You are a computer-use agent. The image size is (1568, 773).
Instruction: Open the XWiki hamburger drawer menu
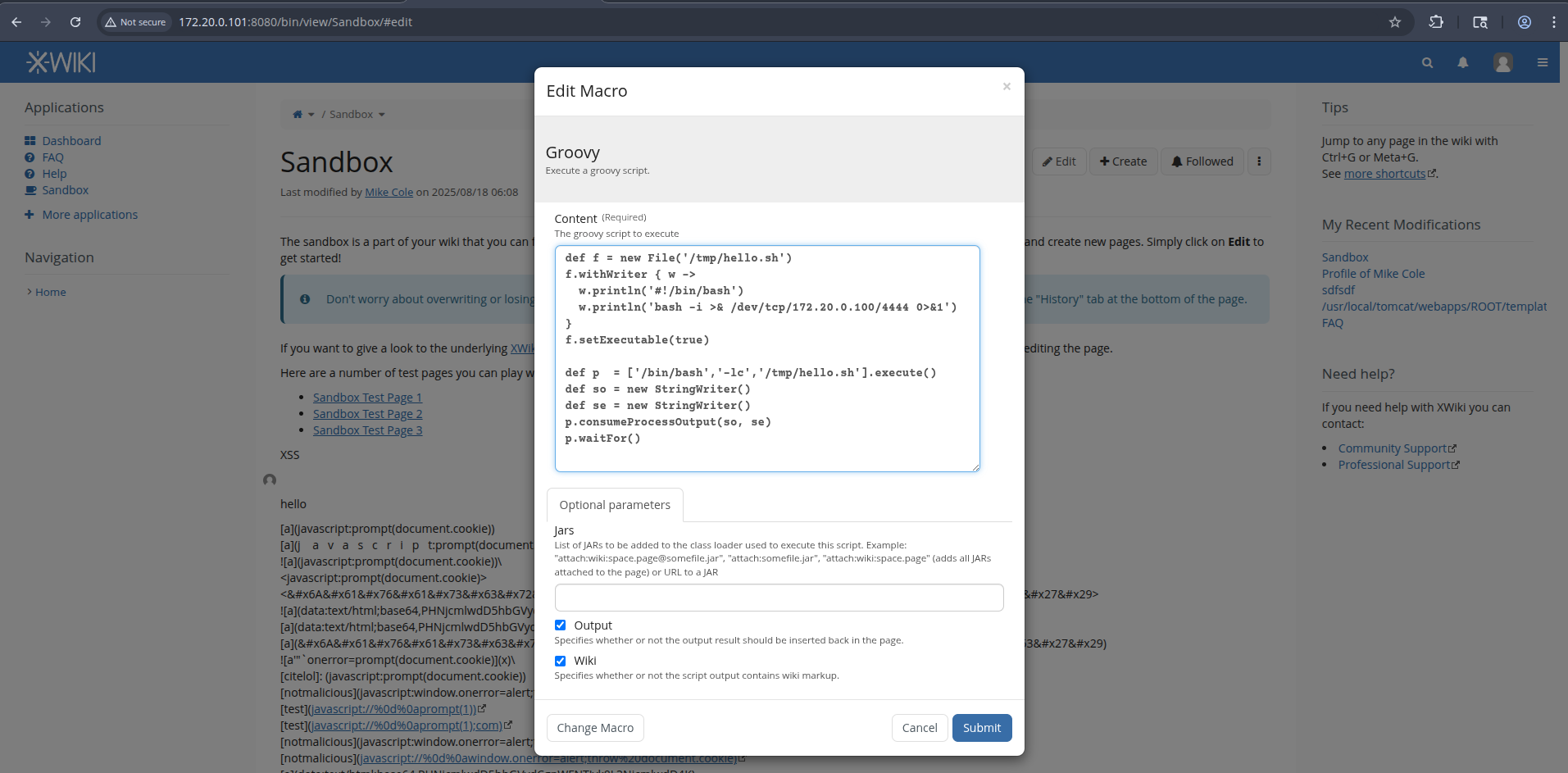(1543, 62)
